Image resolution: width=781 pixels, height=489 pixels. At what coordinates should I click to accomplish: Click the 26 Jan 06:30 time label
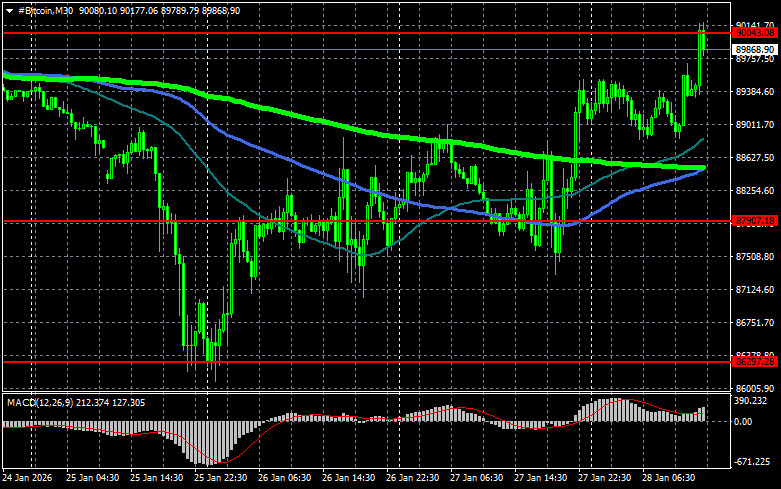[288, 479]
